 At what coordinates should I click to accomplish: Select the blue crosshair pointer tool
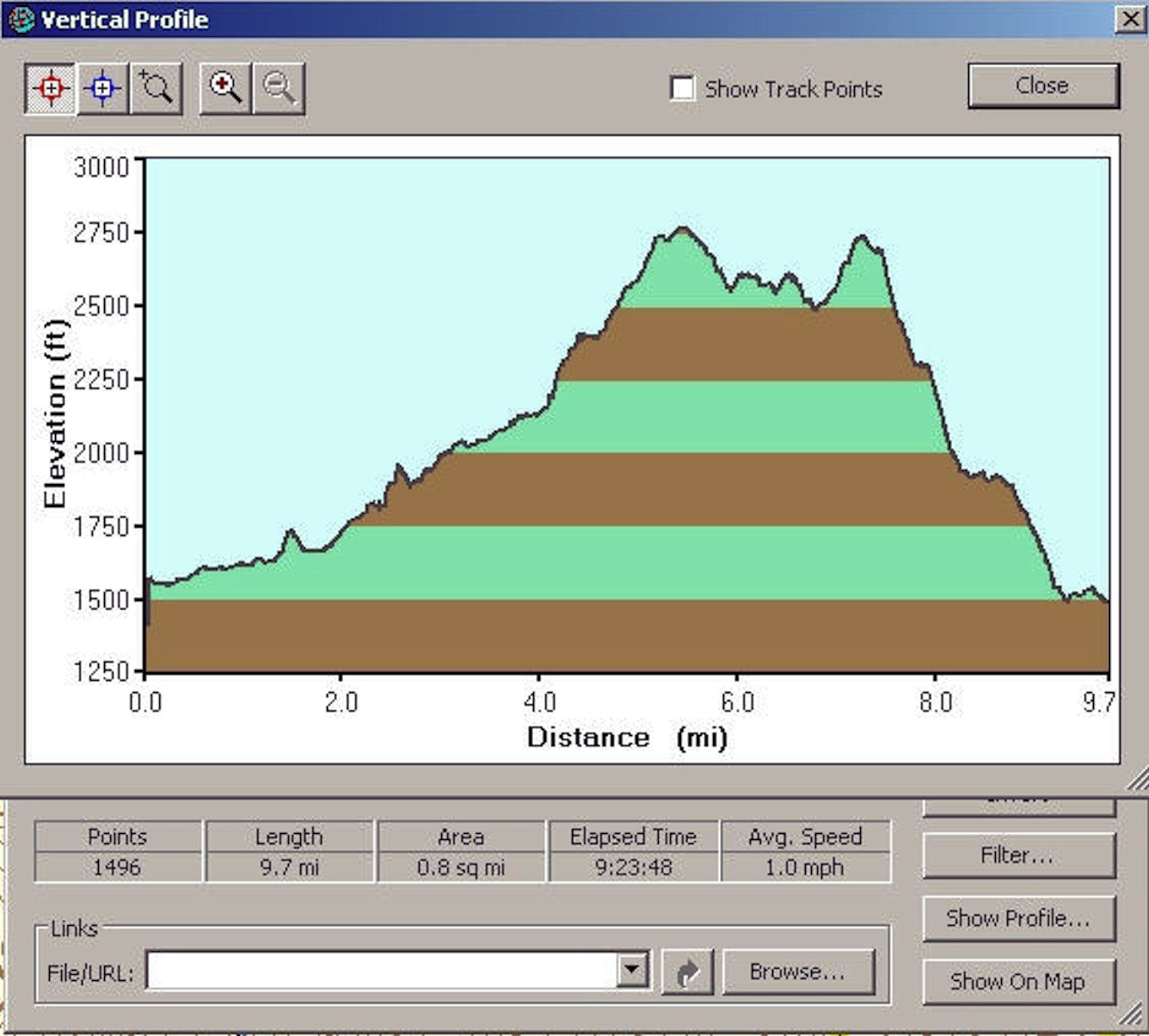[x=103, y=89]
